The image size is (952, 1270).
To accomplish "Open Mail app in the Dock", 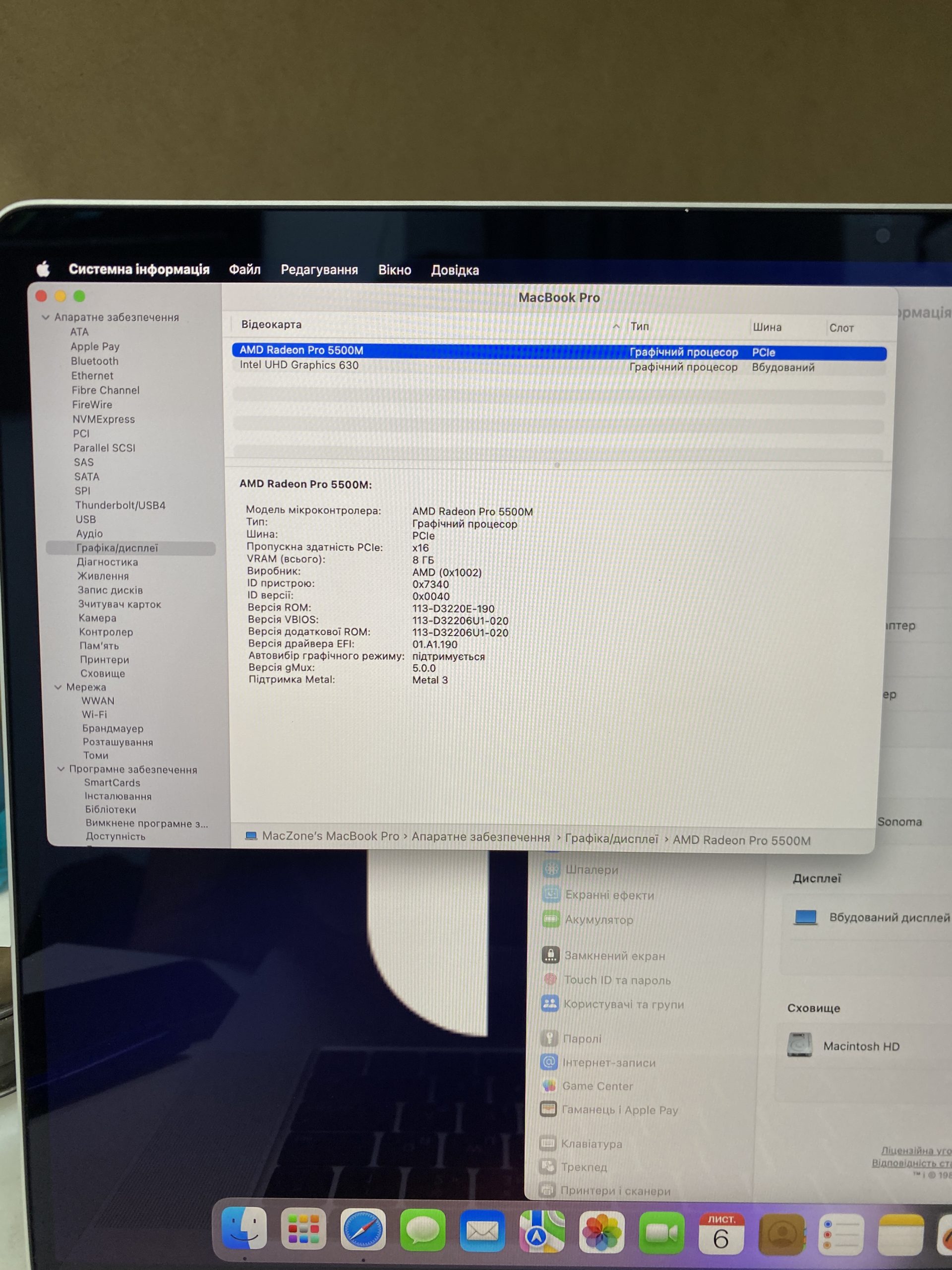I will point(482,1230).
